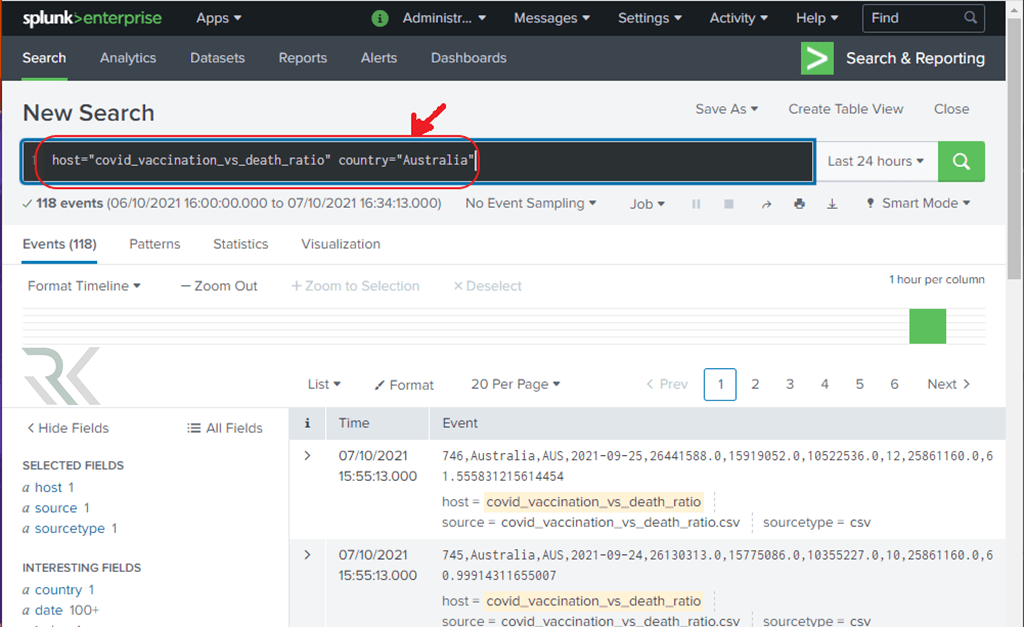Open the All Fields dialog
Viewport: 1024px width, 627px height.
tap(225, 428)
